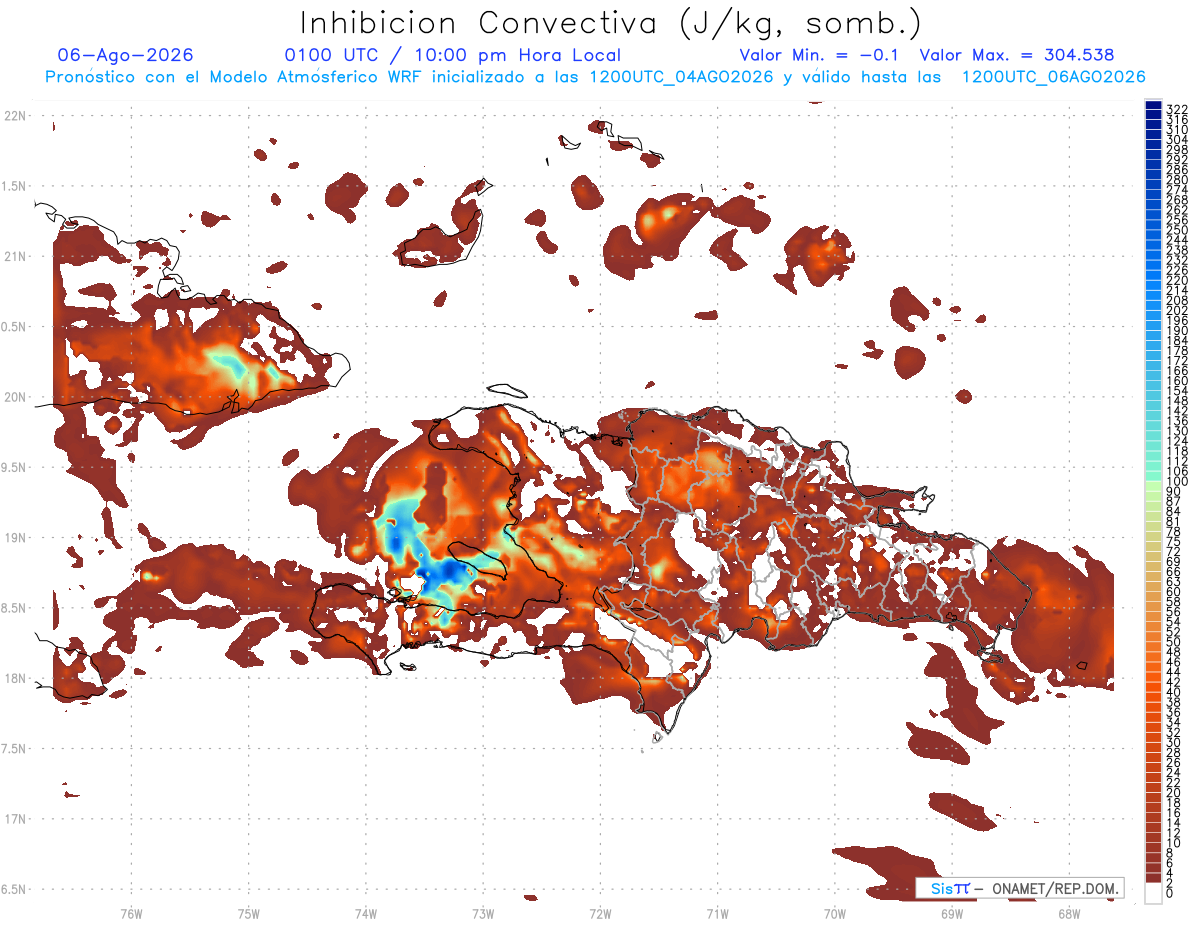Click the '74W' longitude label
Viewport: 1200px width, 927px height.
click(366, 914)
